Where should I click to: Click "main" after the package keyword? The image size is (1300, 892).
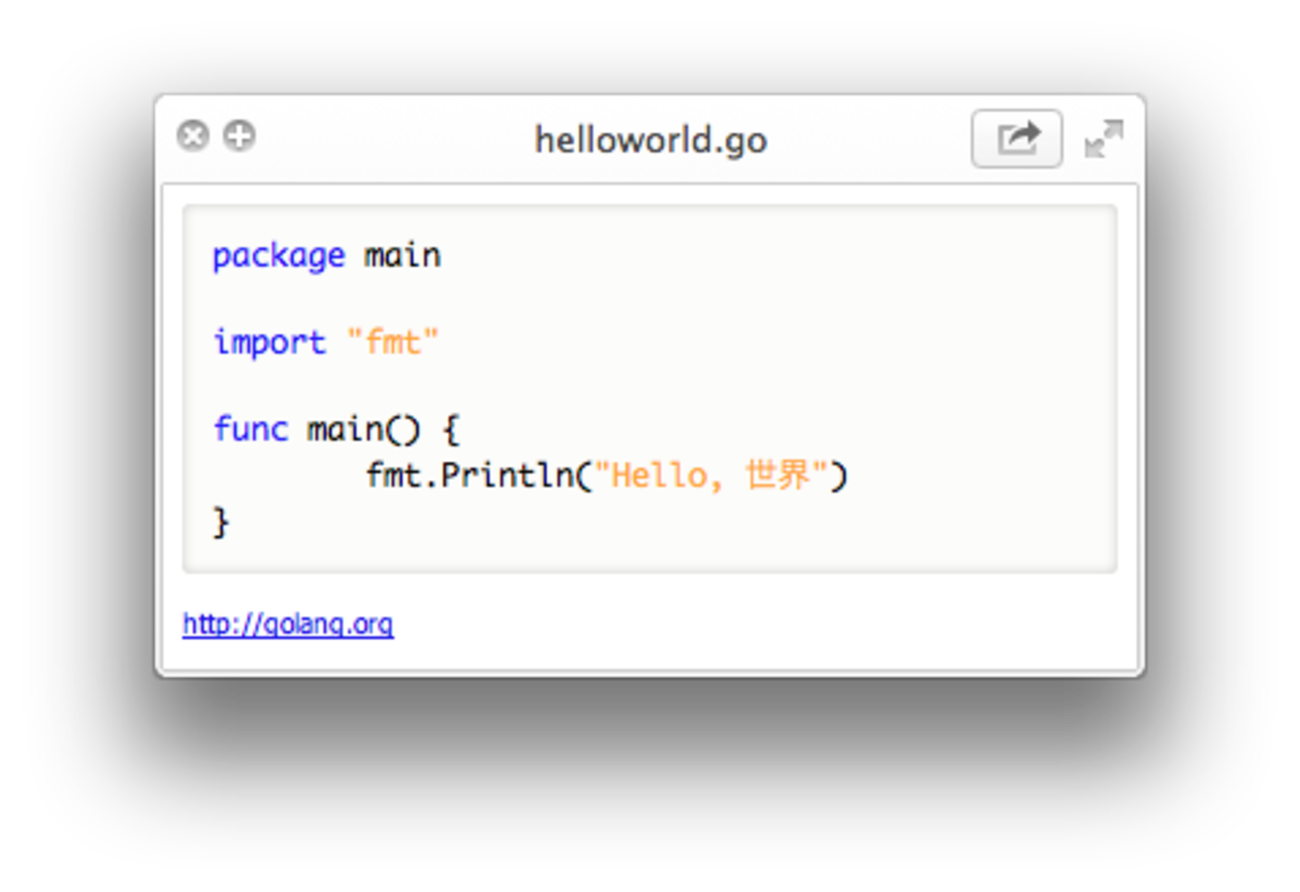[402, 256]
